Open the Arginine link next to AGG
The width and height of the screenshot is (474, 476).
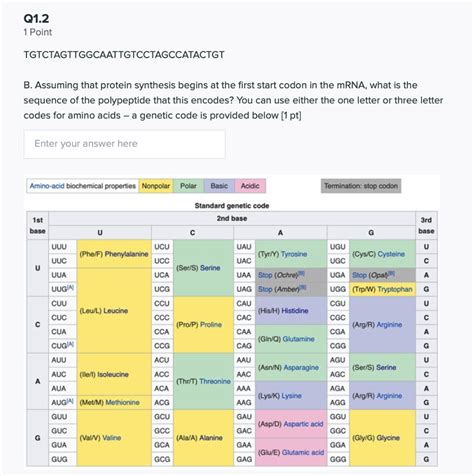tap(389, 396)
